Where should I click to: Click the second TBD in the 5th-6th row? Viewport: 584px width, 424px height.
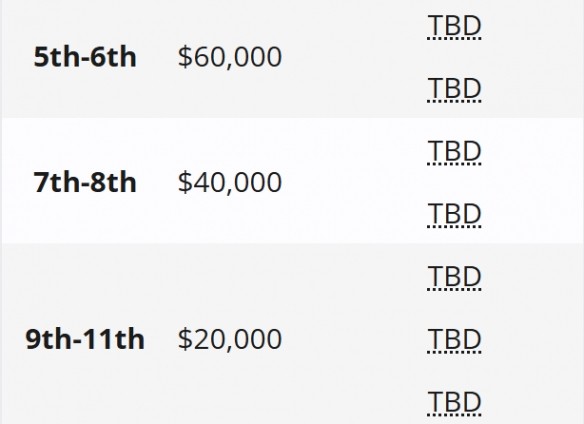coord(454,89)
